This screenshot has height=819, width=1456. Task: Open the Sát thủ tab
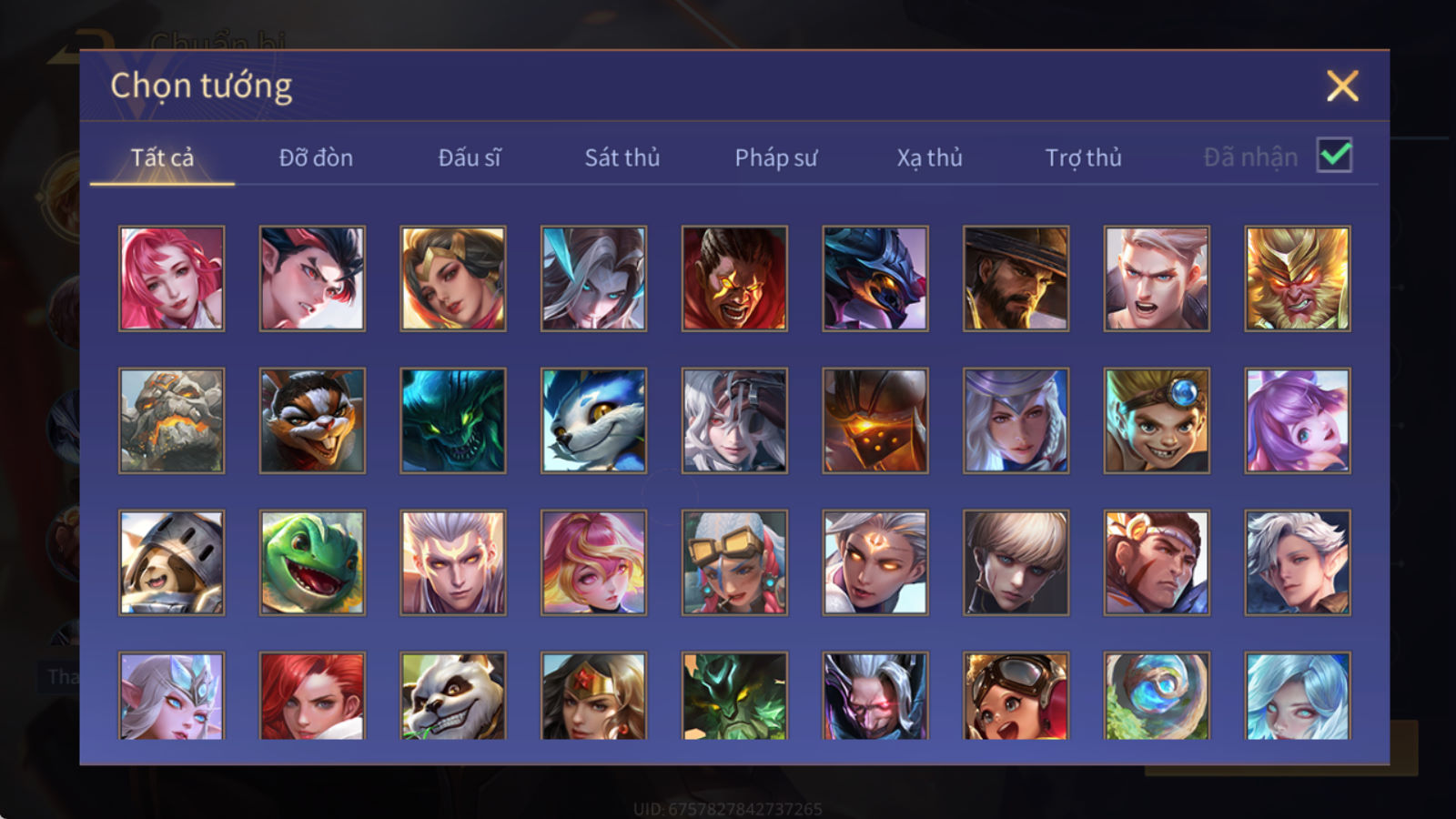click(x=622, y=157)
